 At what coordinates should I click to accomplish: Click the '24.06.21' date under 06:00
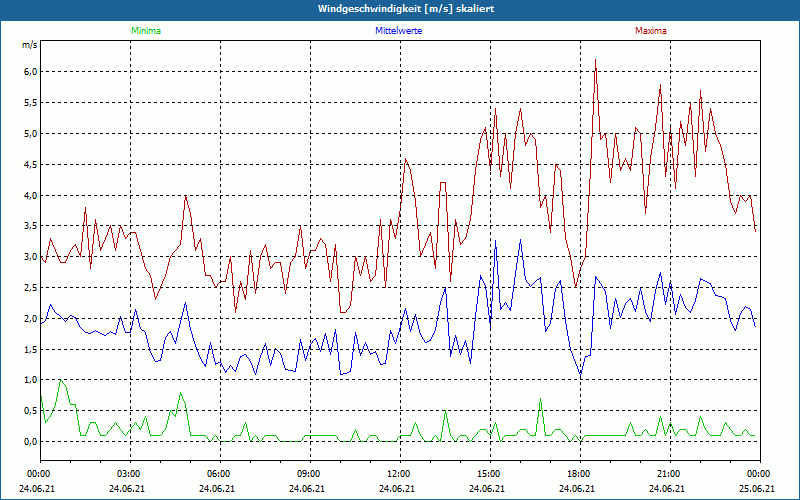tap(218, 488)
